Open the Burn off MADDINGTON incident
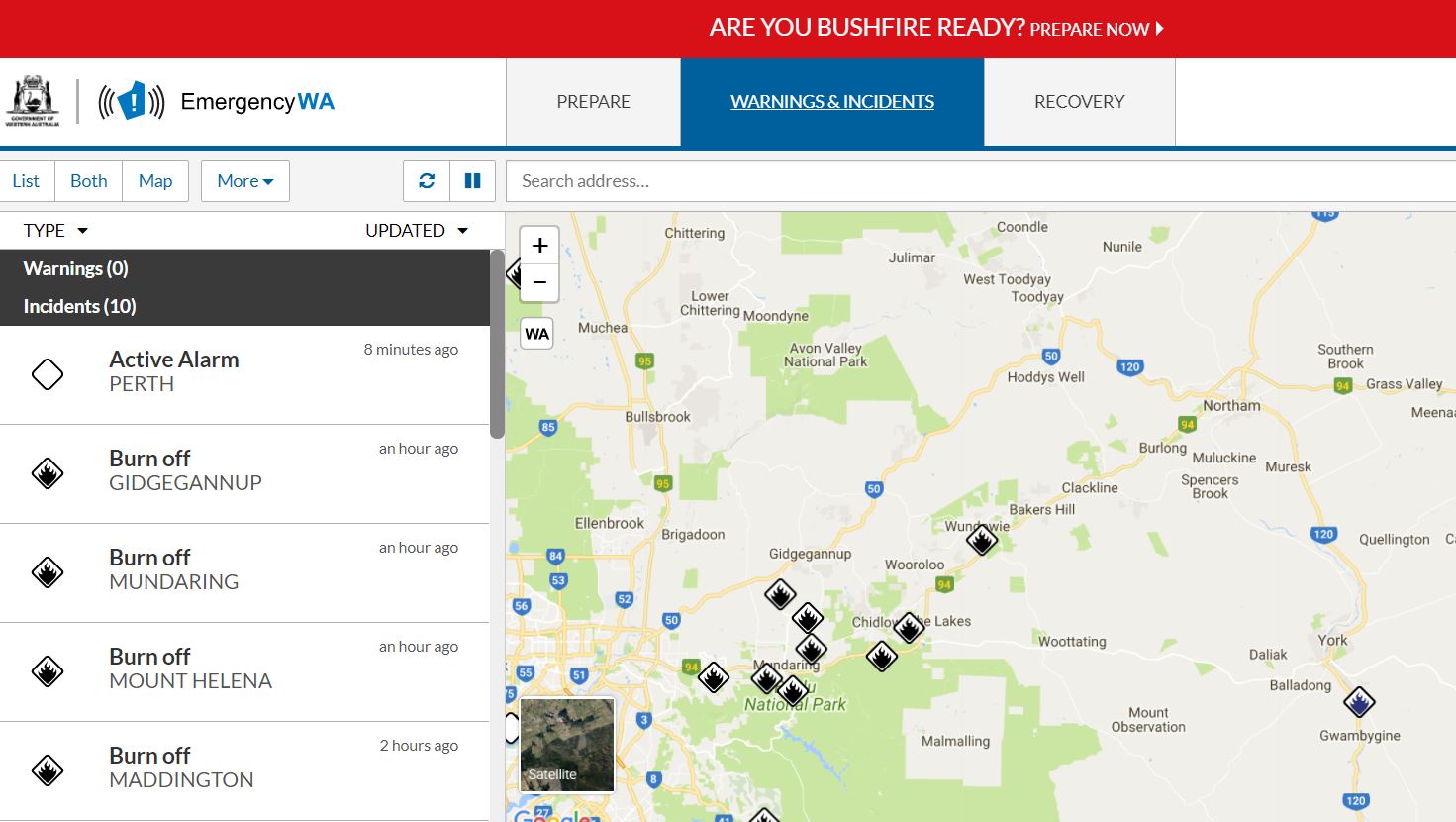1456x822 pixels. pyautogui.click(x=244, y=771)
